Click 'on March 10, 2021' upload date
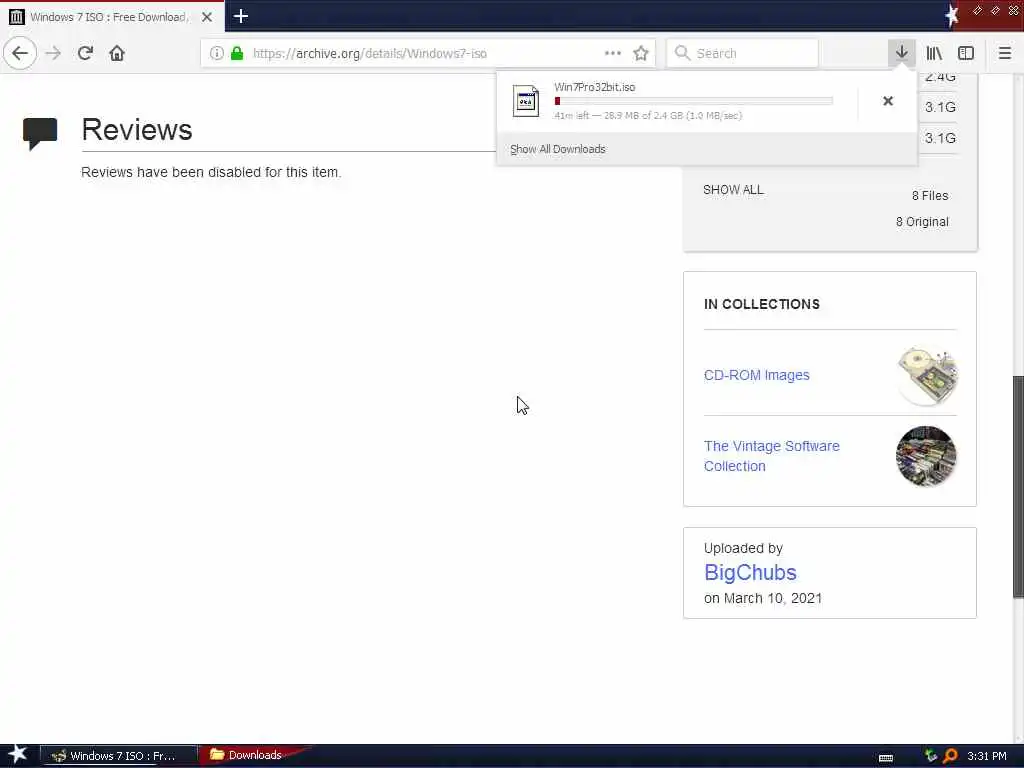1024x768 pixels. tap(763, 598)
